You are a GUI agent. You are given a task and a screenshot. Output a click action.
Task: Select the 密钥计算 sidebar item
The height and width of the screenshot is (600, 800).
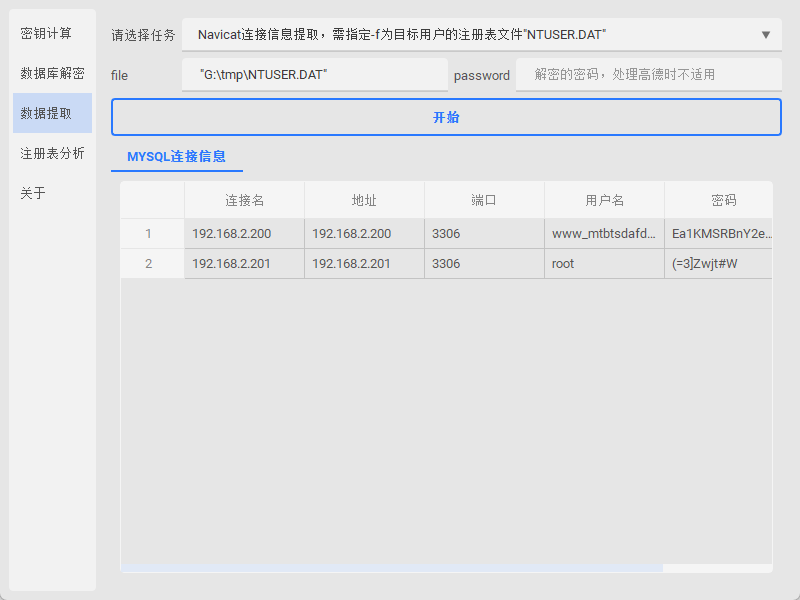point(47,33)
